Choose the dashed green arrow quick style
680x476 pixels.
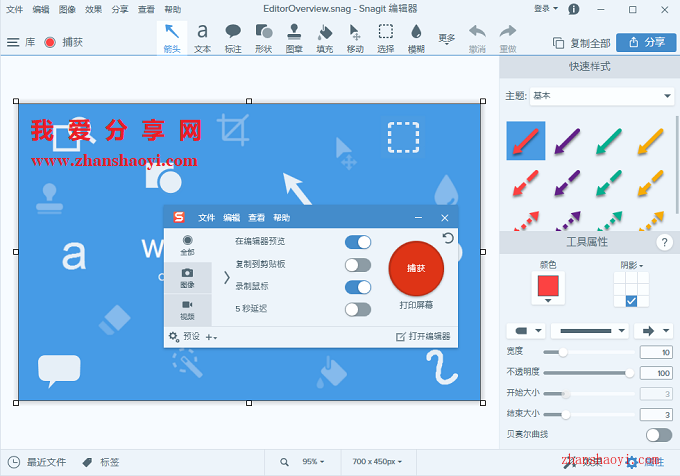coord(609,183)
